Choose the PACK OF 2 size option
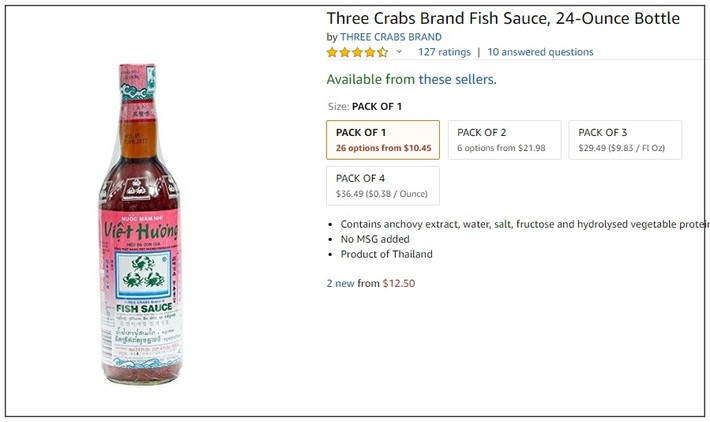The height and width of the screenshot is (422, 710). (x=504, y=140)
